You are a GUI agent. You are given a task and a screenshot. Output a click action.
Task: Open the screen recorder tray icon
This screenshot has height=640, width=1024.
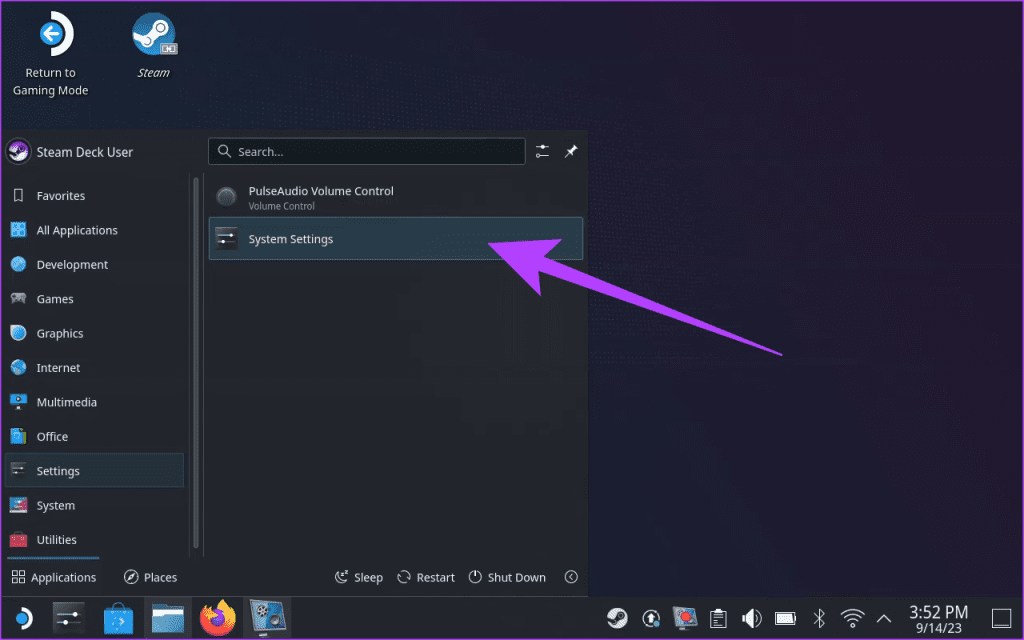685,618
